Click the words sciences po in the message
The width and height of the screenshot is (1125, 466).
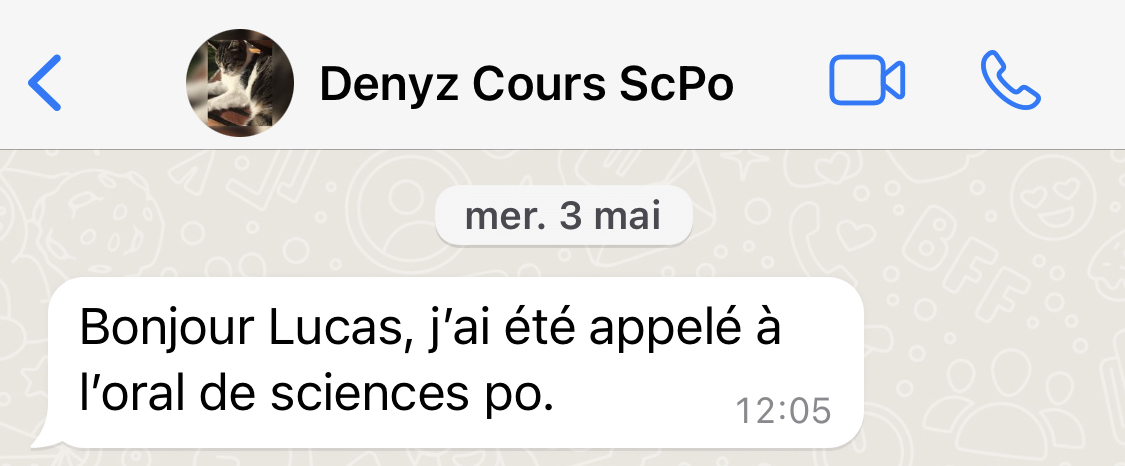click(x=412, y=394)
